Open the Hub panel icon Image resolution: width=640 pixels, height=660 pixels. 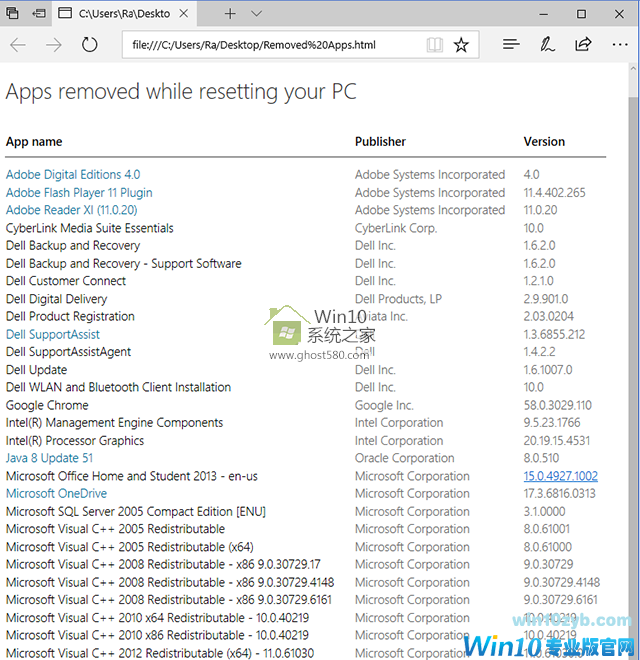(x=511, y=45)
